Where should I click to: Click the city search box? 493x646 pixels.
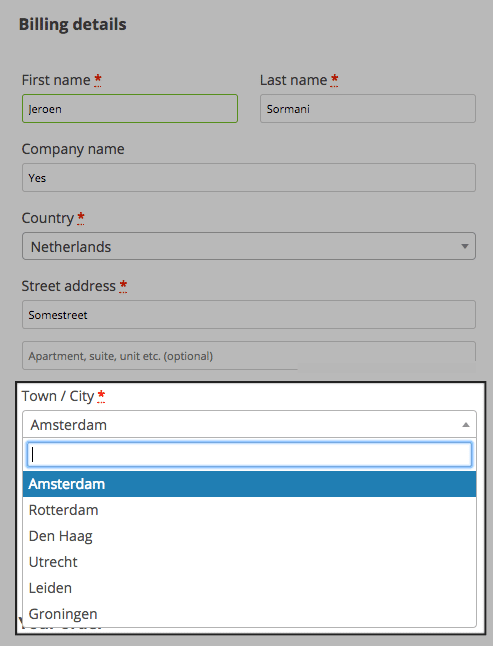point(249,454)
